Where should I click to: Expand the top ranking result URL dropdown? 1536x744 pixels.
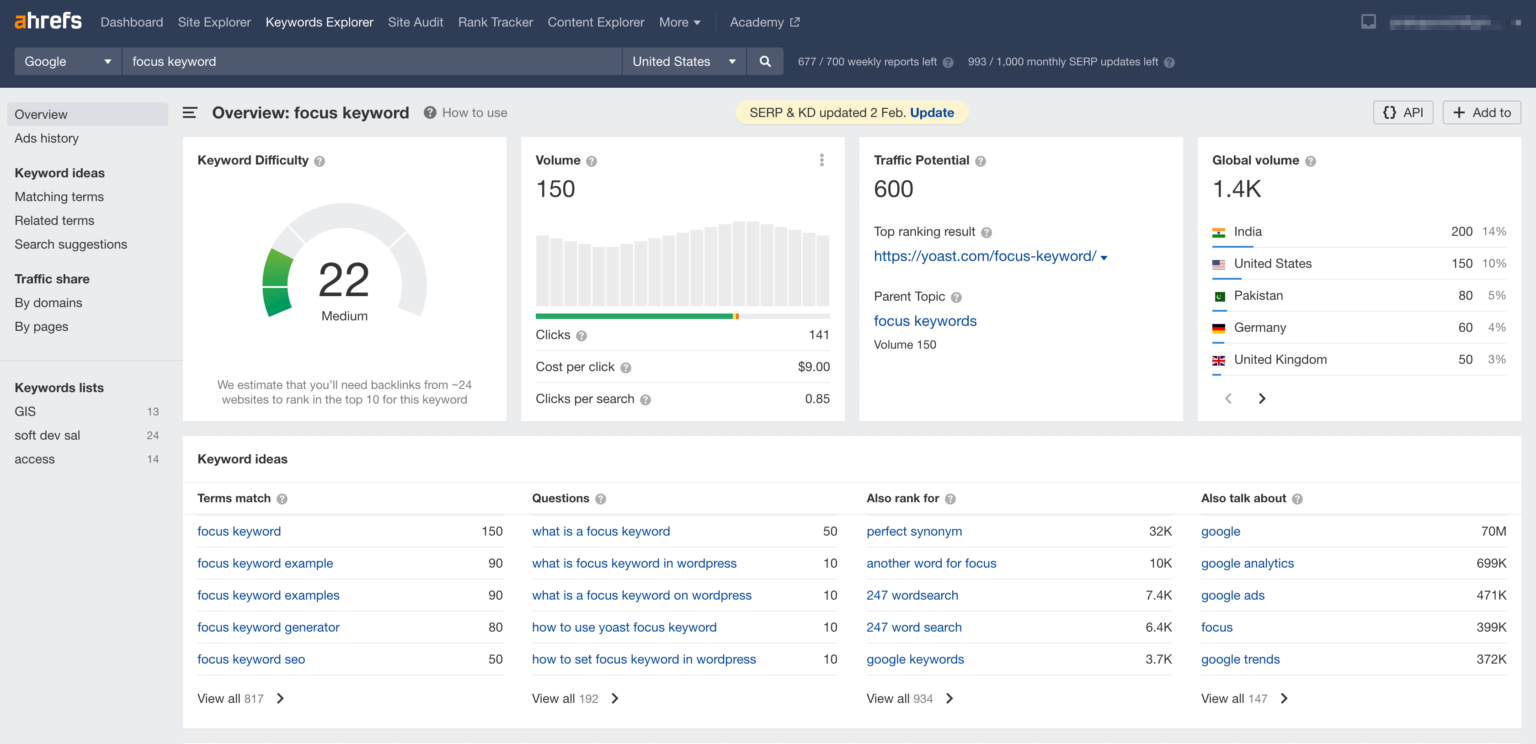coord(1104,256)
